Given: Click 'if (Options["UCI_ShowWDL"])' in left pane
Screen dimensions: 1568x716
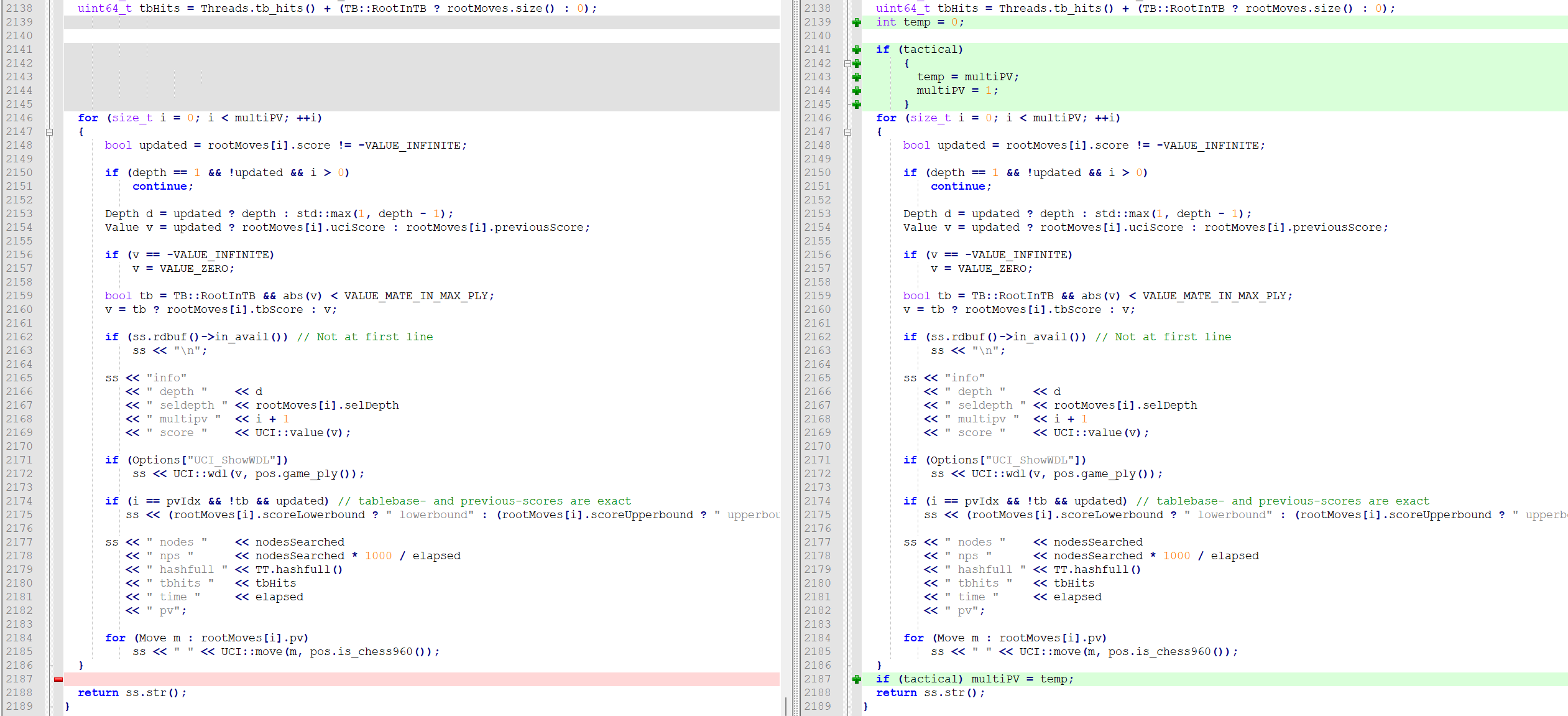Looking at the screenshot, I should pos(196,460).
